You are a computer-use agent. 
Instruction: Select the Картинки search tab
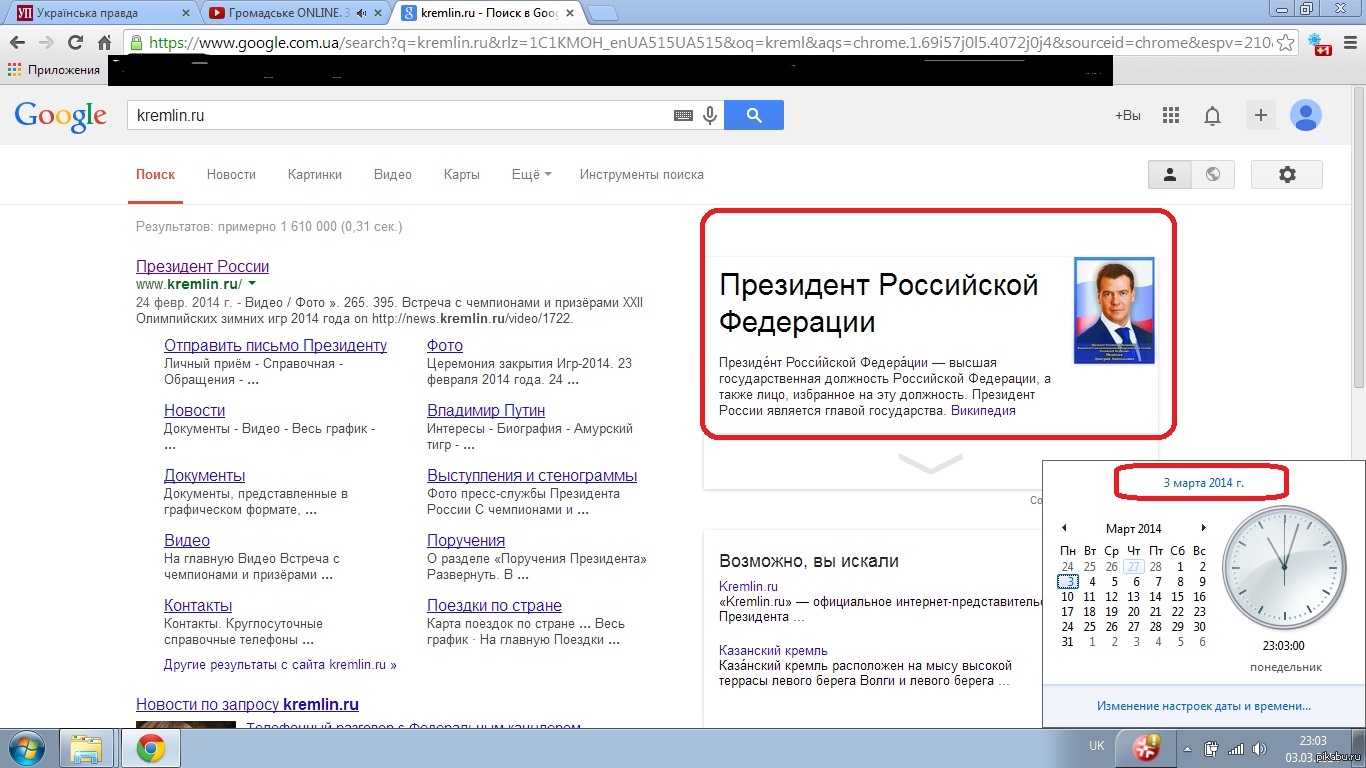point(314,174)
